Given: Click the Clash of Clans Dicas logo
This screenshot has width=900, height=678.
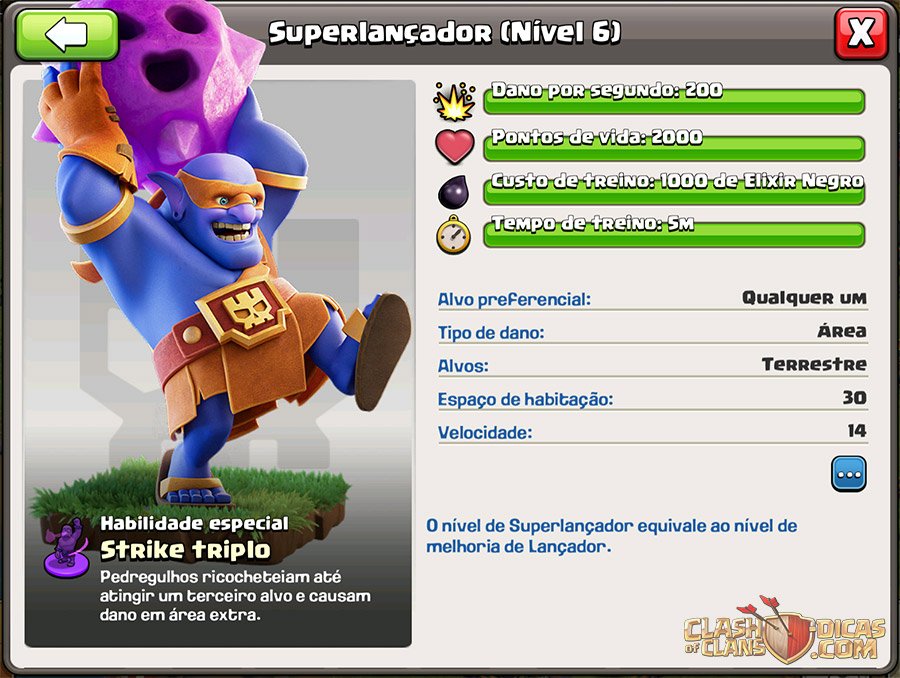Looking at the screenshot, I should coord(785,631).
